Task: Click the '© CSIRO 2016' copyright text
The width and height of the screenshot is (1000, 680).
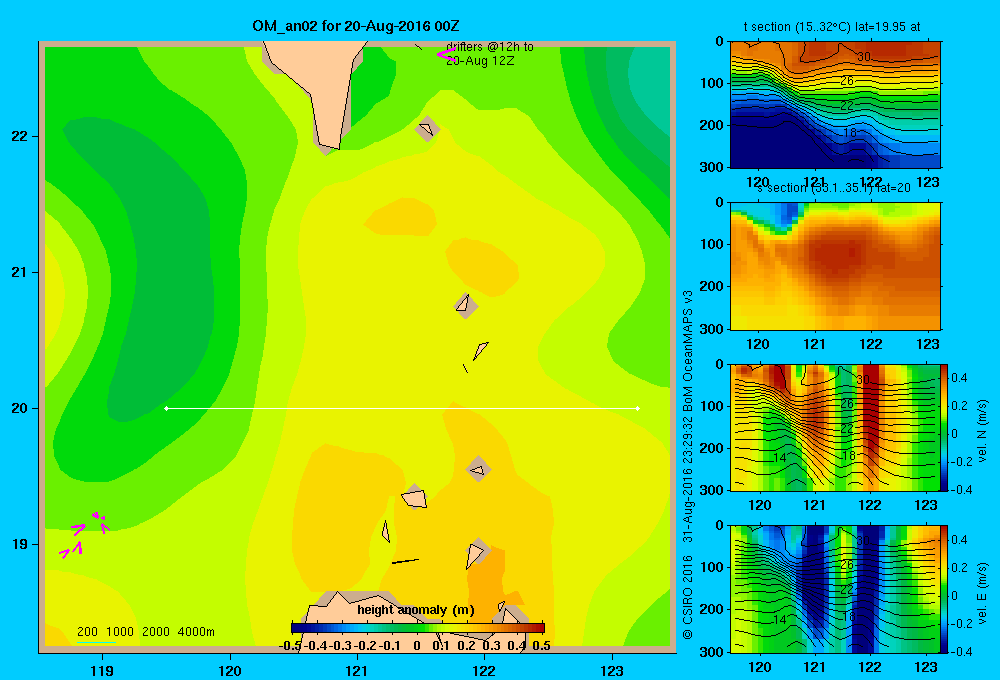Action: coord(688,597)
